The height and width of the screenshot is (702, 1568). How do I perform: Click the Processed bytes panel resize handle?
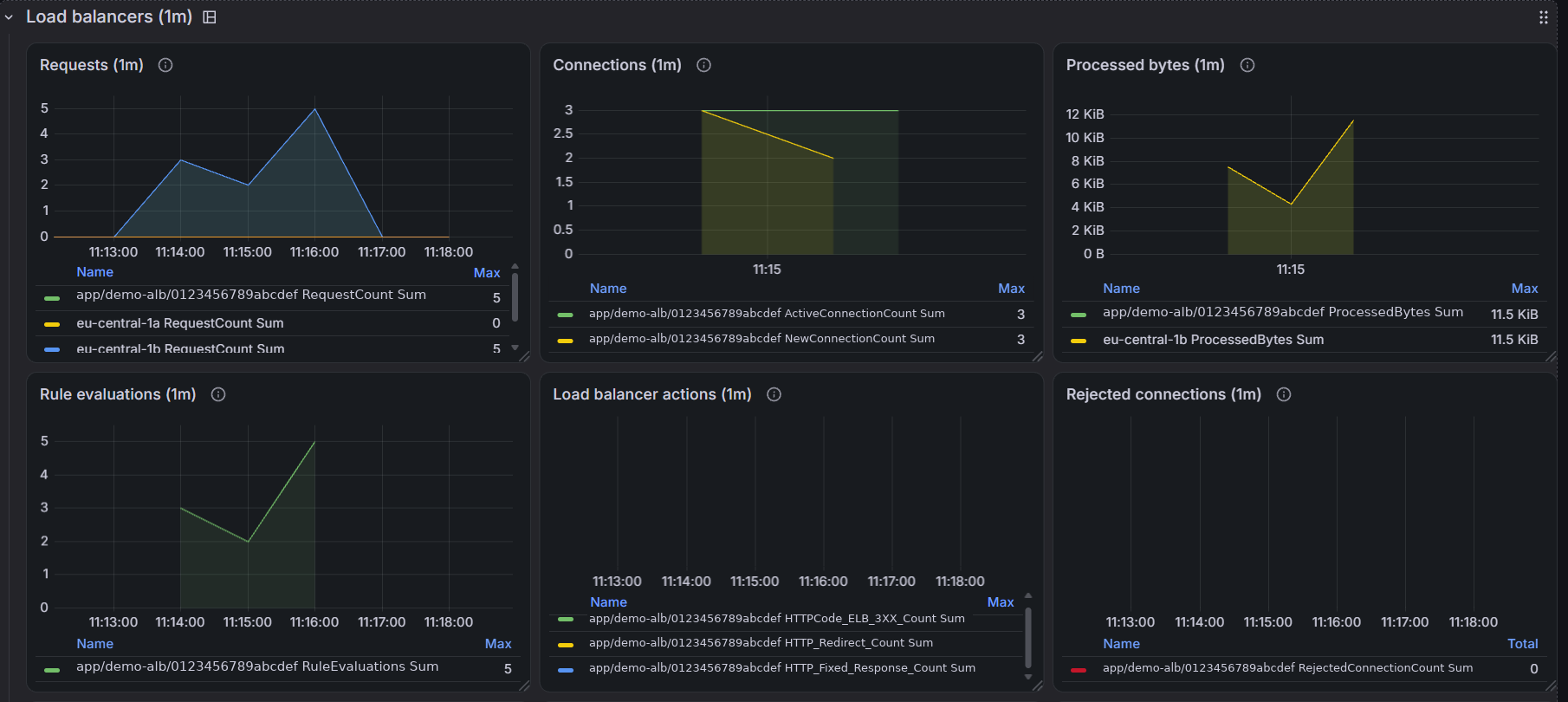[1550, 356]
